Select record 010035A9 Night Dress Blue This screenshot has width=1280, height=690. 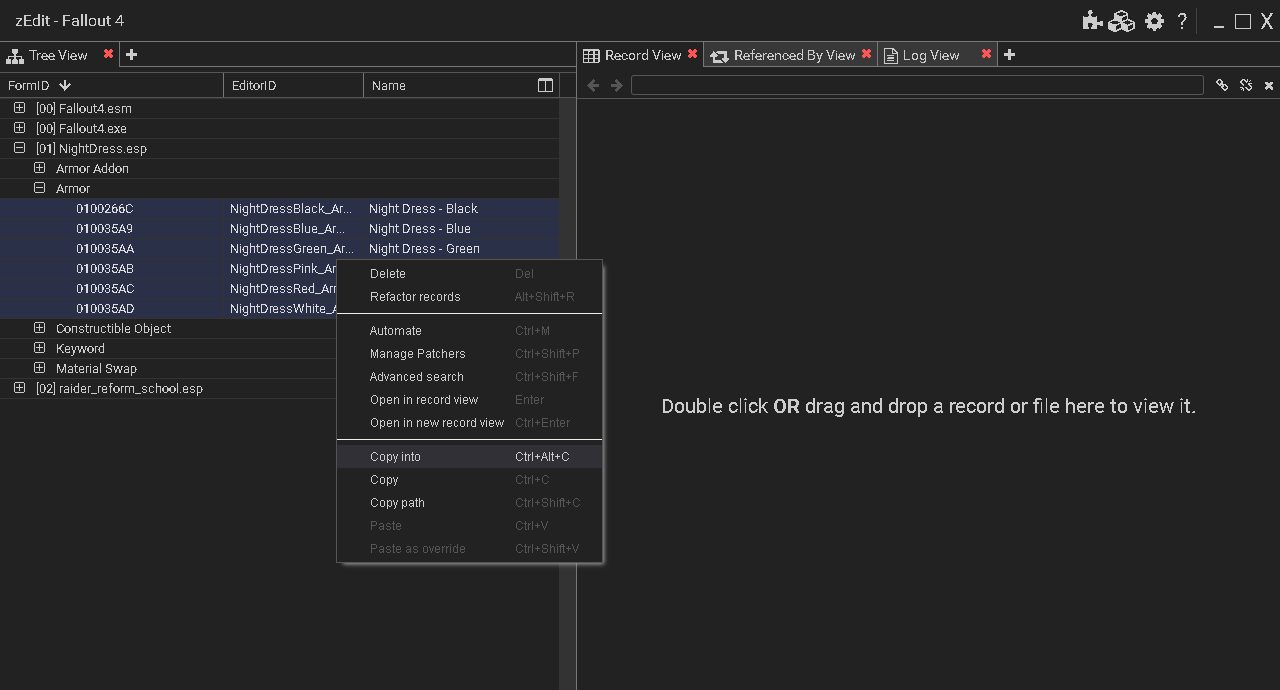click(x=279, y=228)
